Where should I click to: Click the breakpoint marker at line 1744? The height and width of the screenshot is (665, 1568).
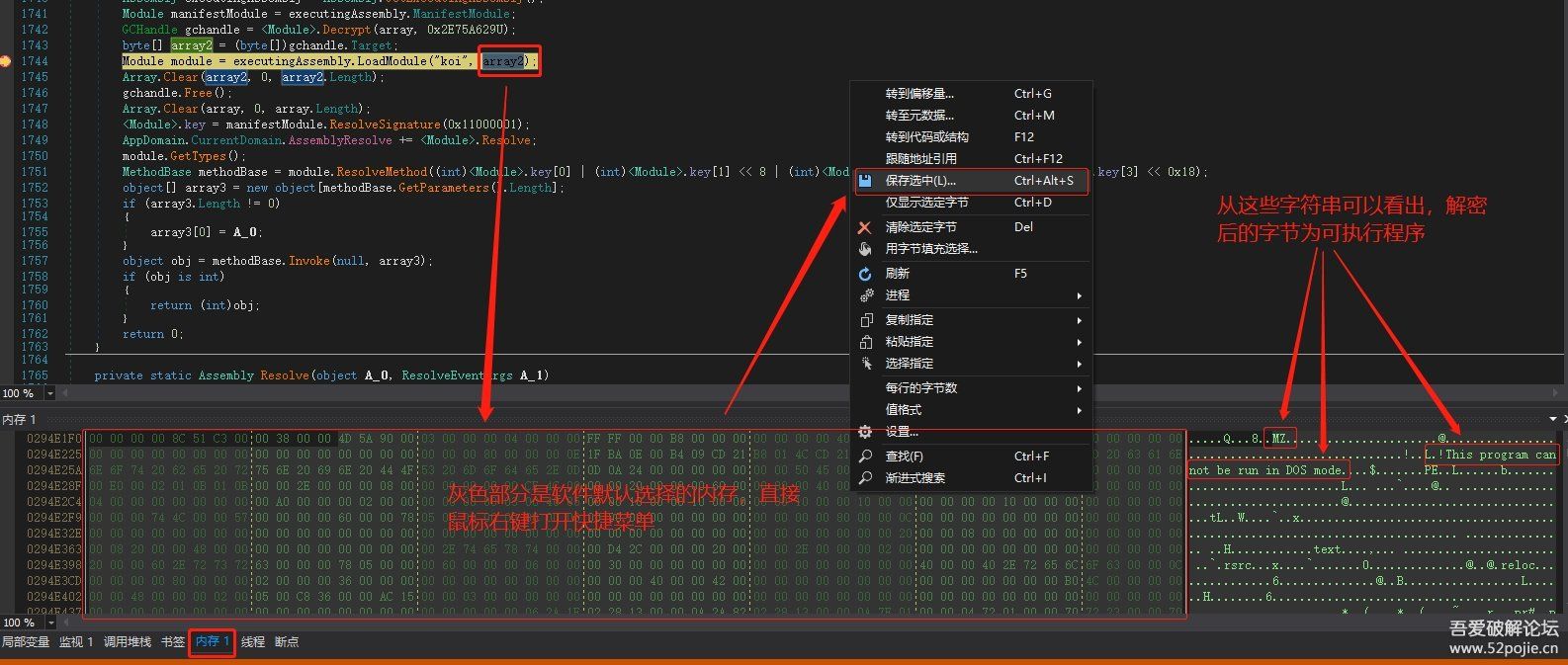[5, 61]
